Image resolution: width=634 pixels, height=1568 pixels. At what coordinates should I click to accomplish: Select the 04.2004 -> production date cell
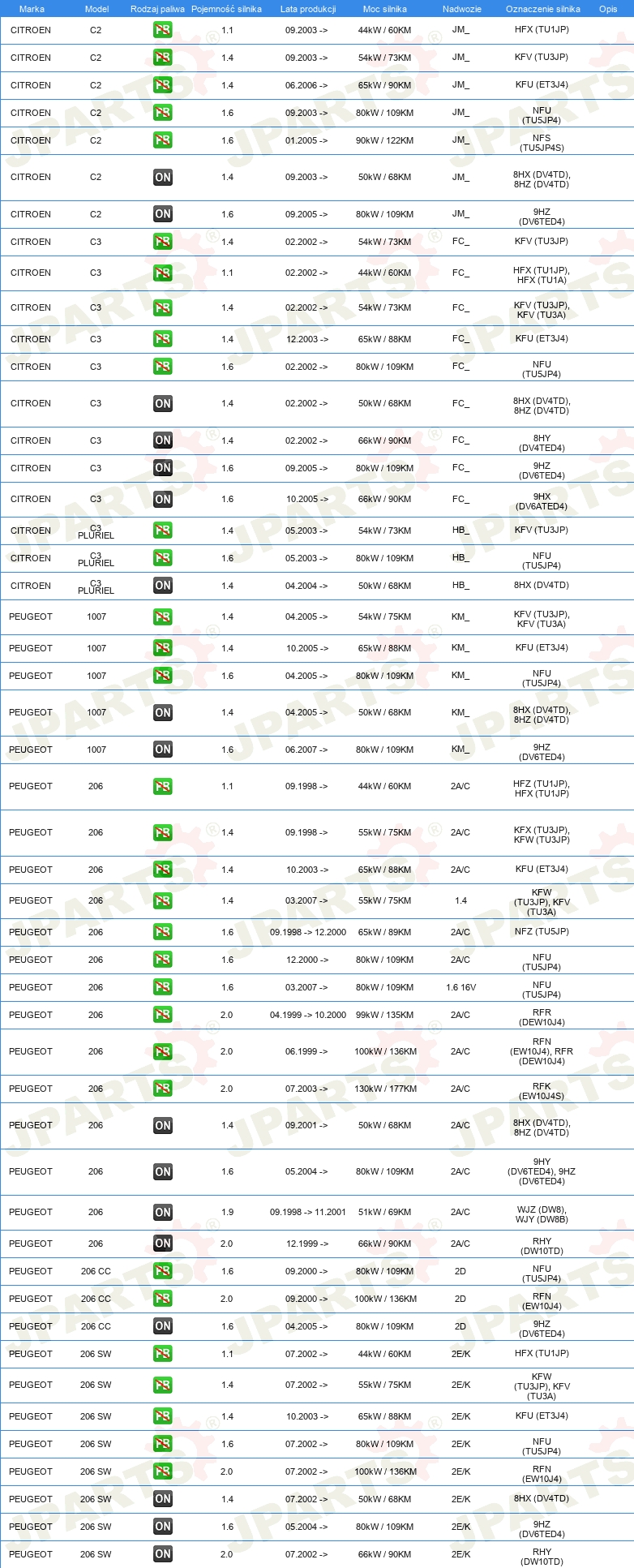(306, 586)
